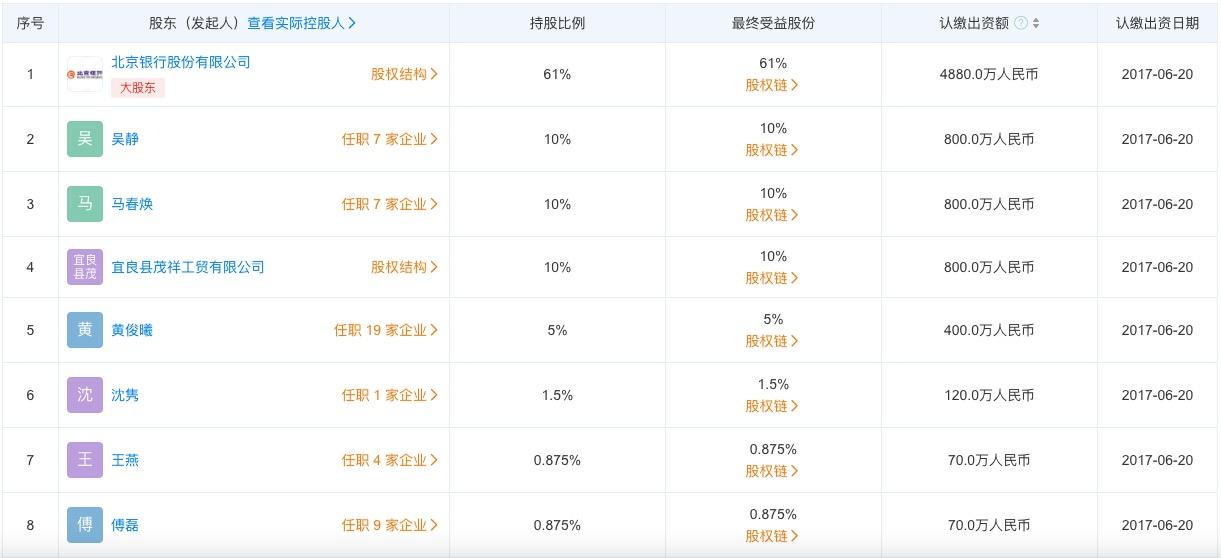Click the 大股东 tag label
Screen dimensions: 1221x558
coord(138,87)
